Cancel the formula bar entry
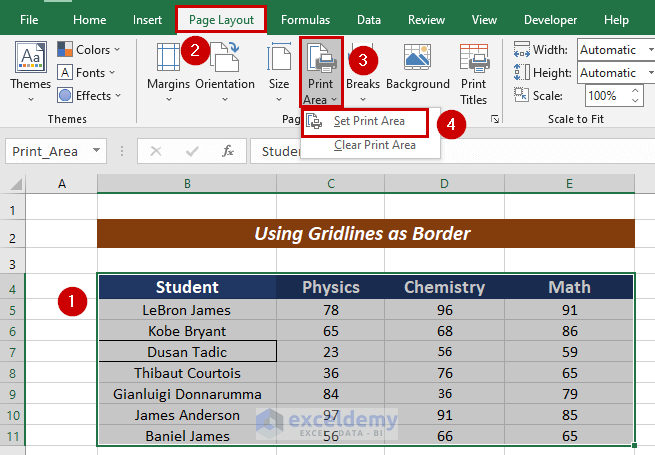This screenshot has height=455, width=655. (156, 151)
